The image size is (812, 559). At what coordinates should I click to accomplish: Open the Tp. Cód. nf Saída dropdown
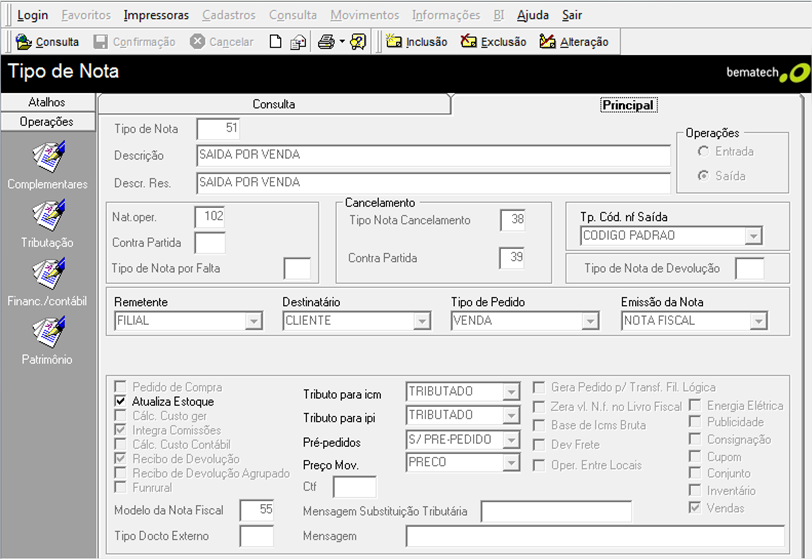coord(753,236)
